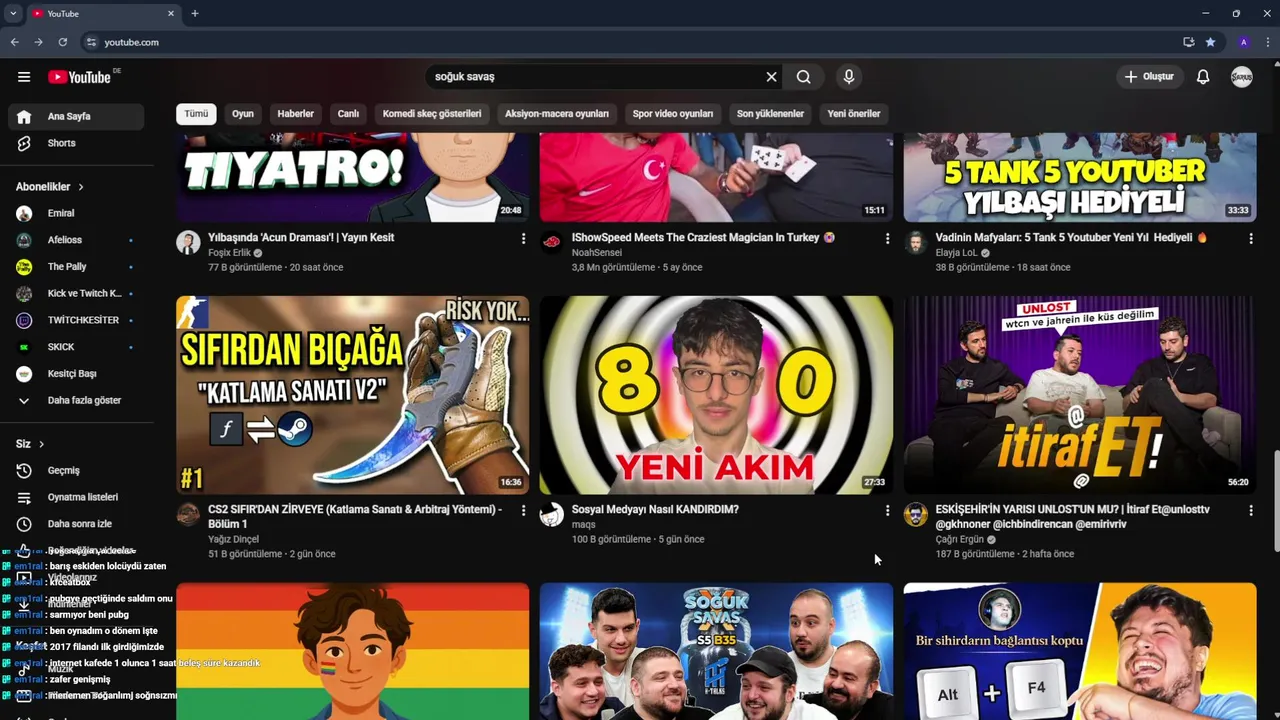This screenshot has width=1280, height=720.
Task: Click in the search field 'soğuk savaş'
Action: (x=595, y=77)
